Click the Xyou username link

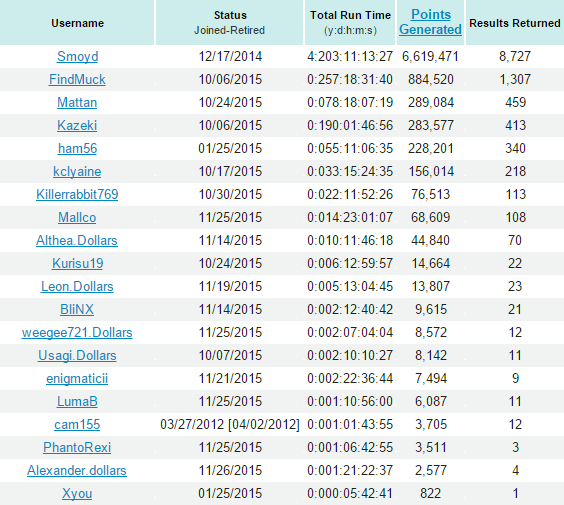pos(77,494)
